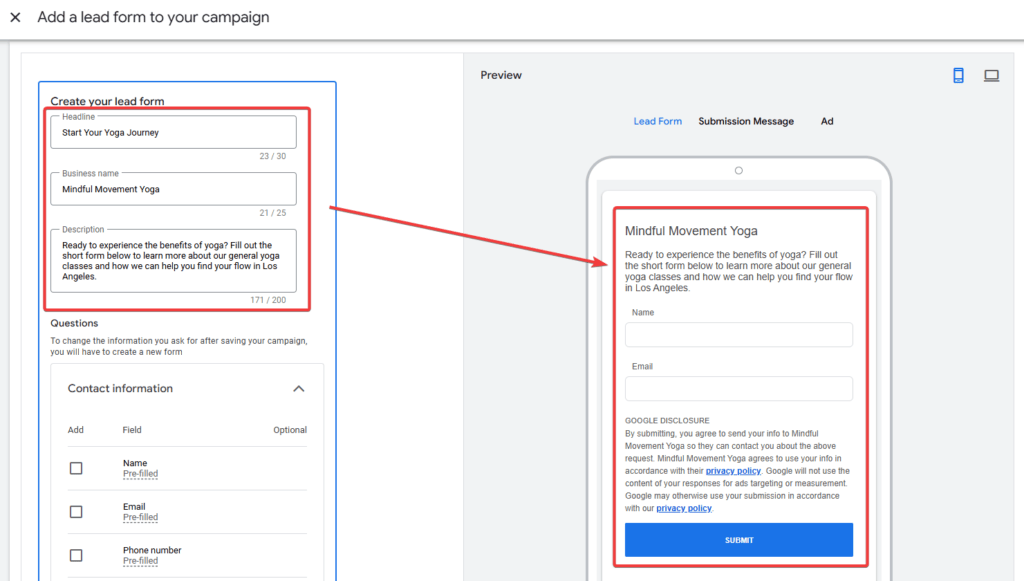Viewport: 1024px width, 581px height.
Task: Open the advertiser's privacy policy link
Action: pyautogui.click(x=733, y=471)
